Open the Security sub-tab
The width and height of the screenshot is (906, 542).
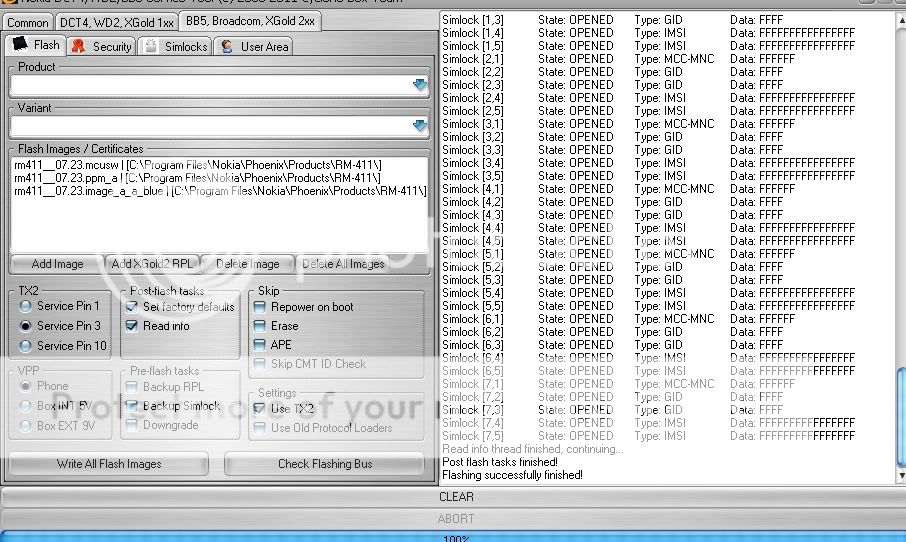coord(102,46)
